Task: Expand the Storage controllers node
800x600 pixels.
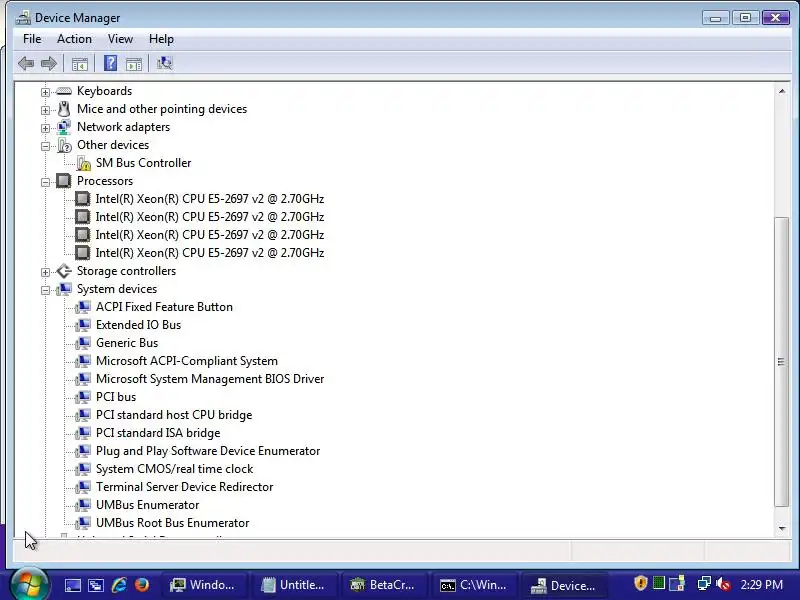Action: pyautogui.click(x=45, y=272)
